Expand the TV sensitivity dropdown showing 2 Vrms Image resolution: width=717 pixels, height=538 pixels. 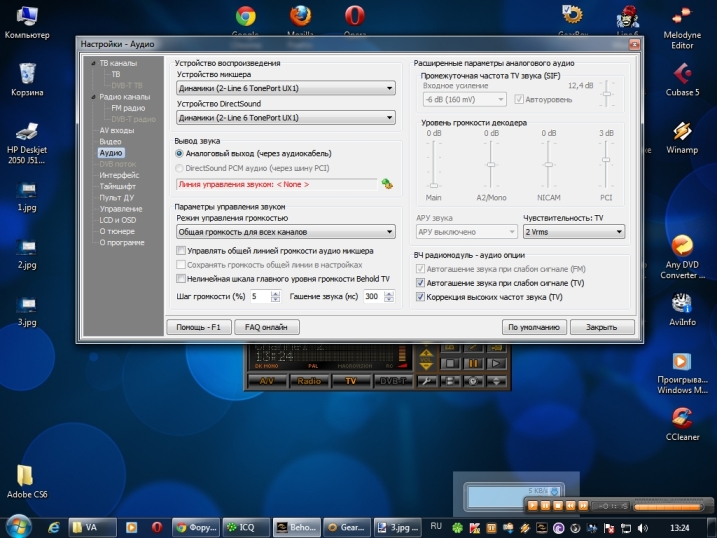pos(573,231)
